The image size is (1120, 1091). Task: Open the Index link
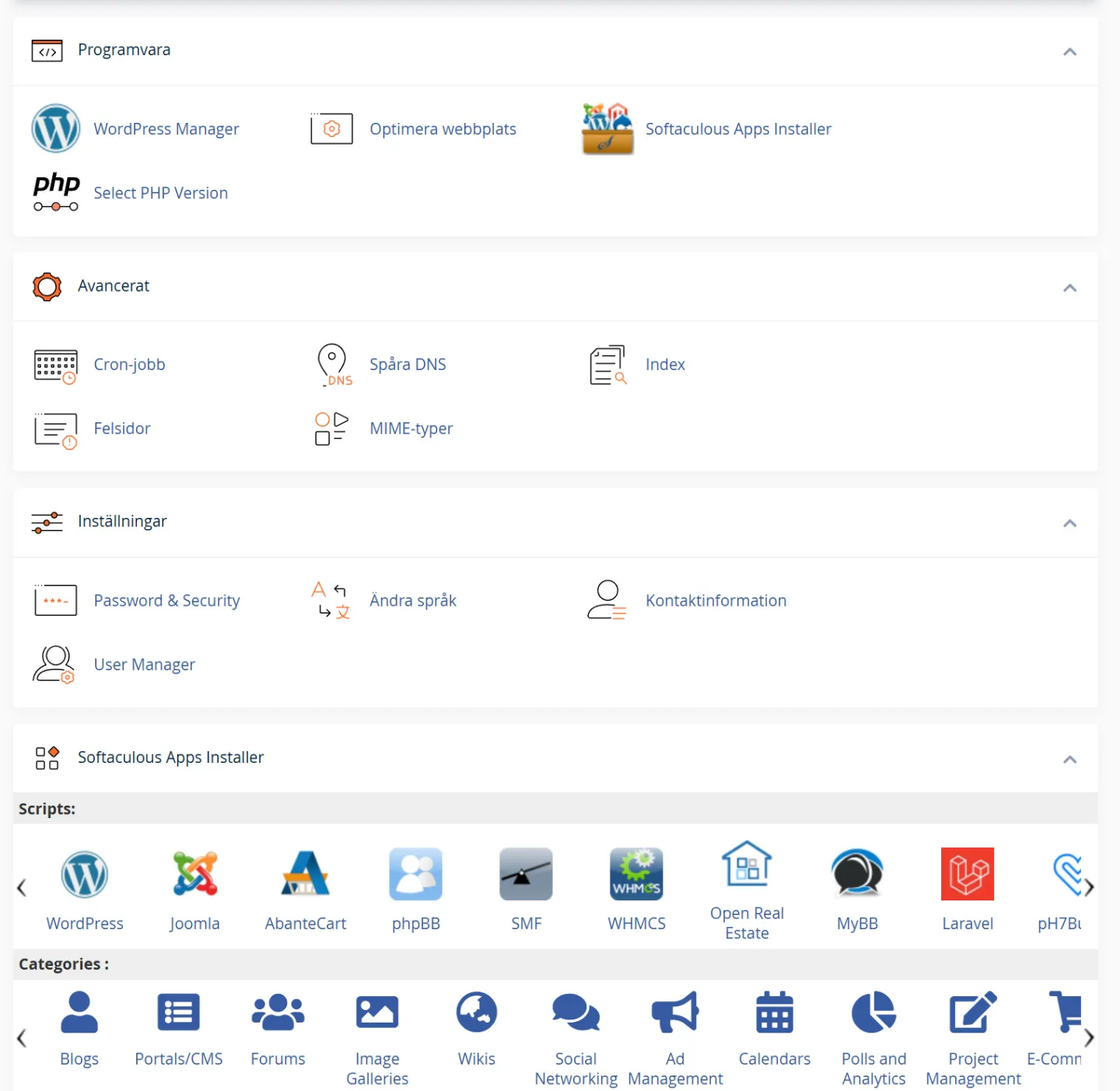665,364
